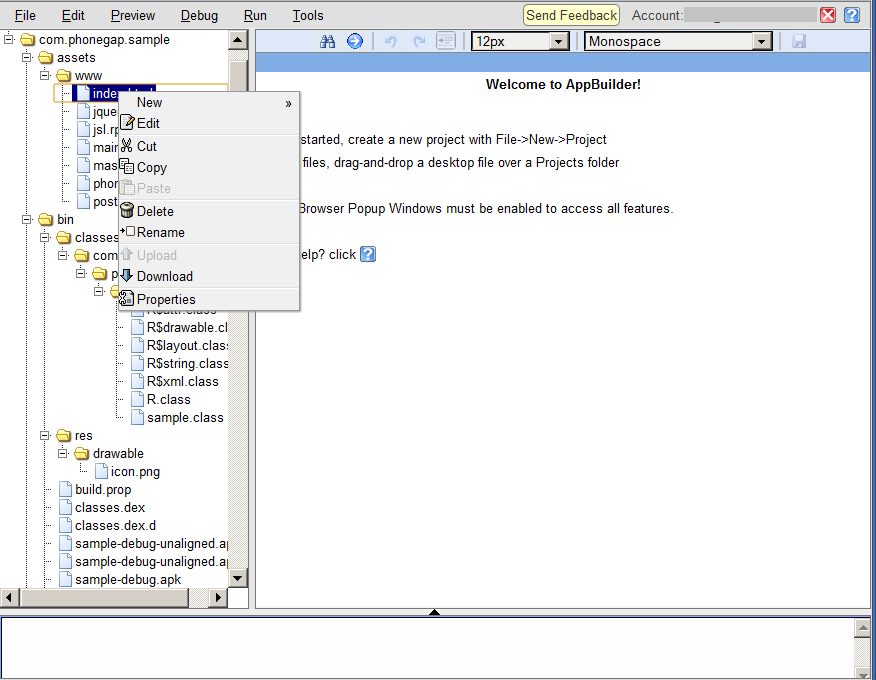
Task: Select the classes.dex.d file
Action: [x=115, y=526]
